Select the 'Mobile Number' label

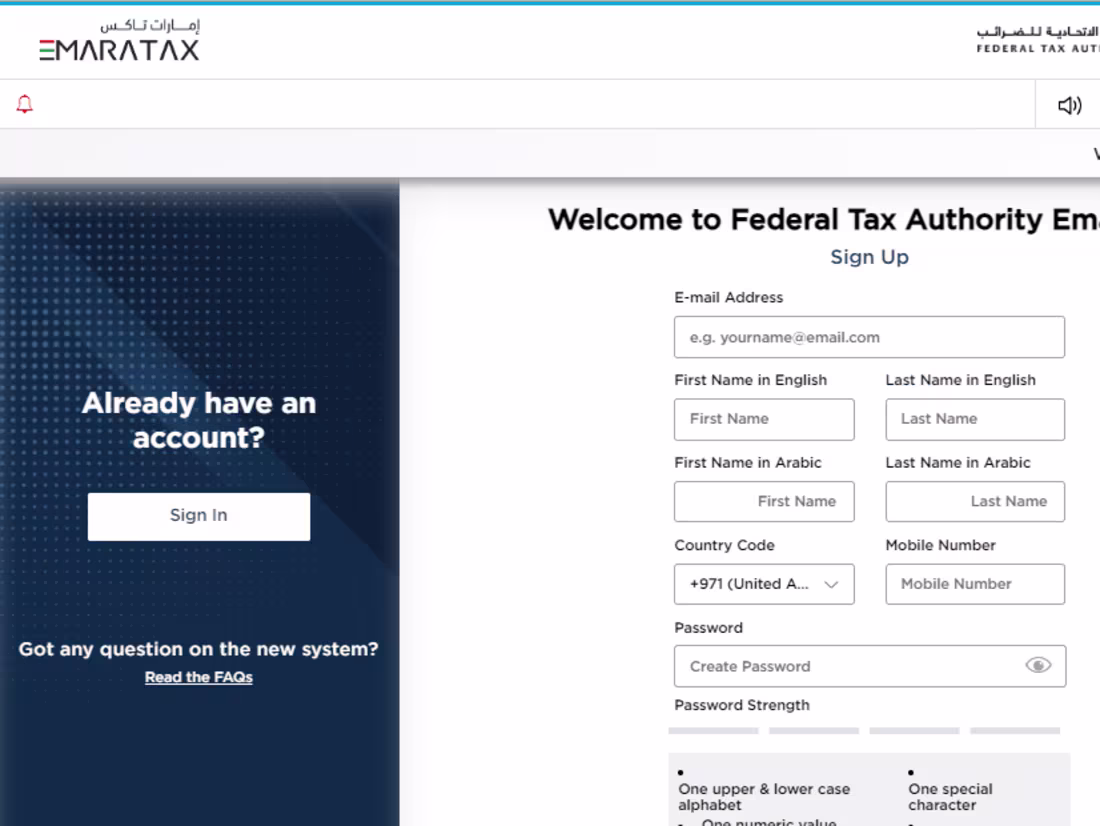coord(940,545)
